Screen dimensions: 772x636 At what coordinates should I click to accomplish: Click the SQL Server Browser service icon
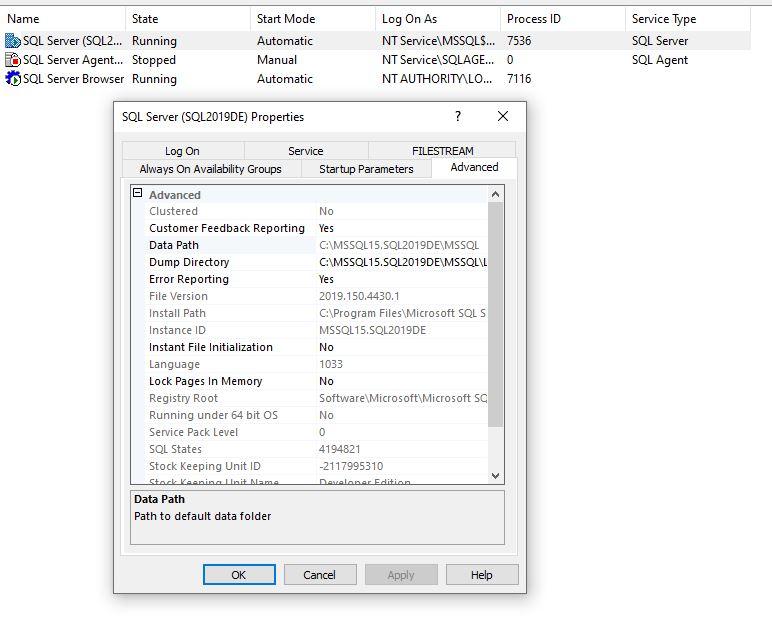13,79
